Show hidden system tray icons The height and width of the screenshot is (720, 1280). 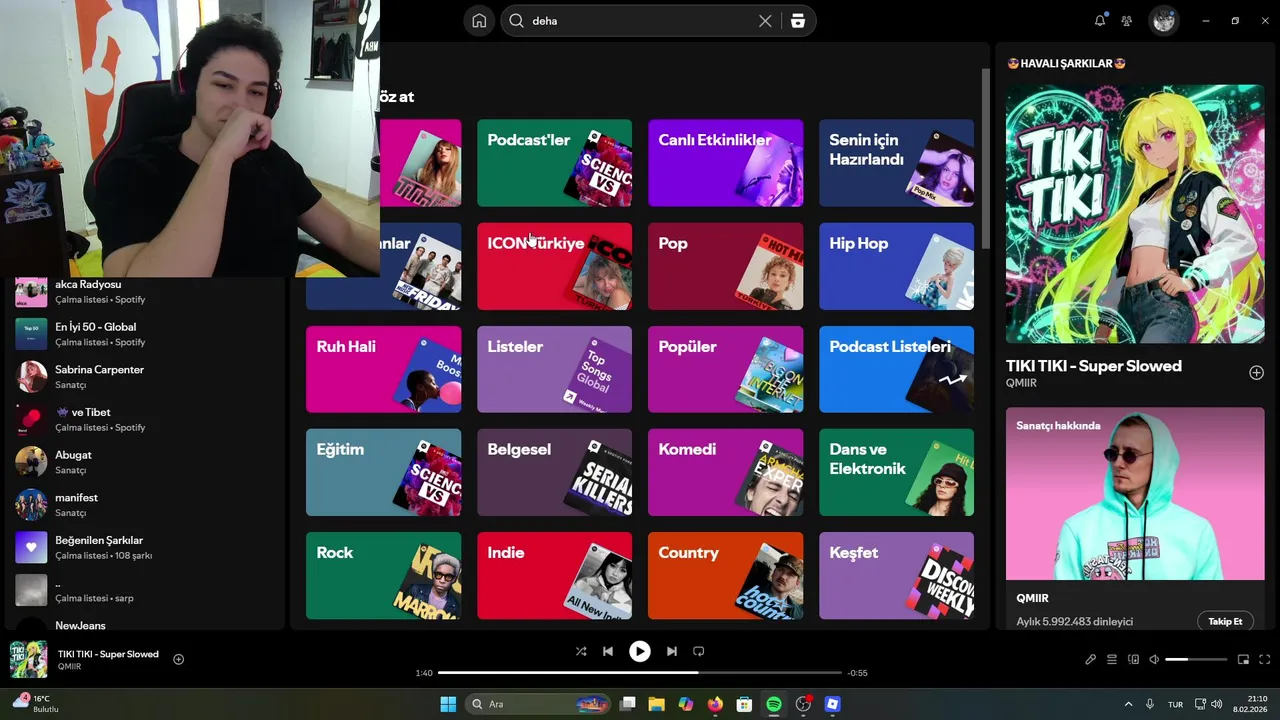tap(1129, 704)
